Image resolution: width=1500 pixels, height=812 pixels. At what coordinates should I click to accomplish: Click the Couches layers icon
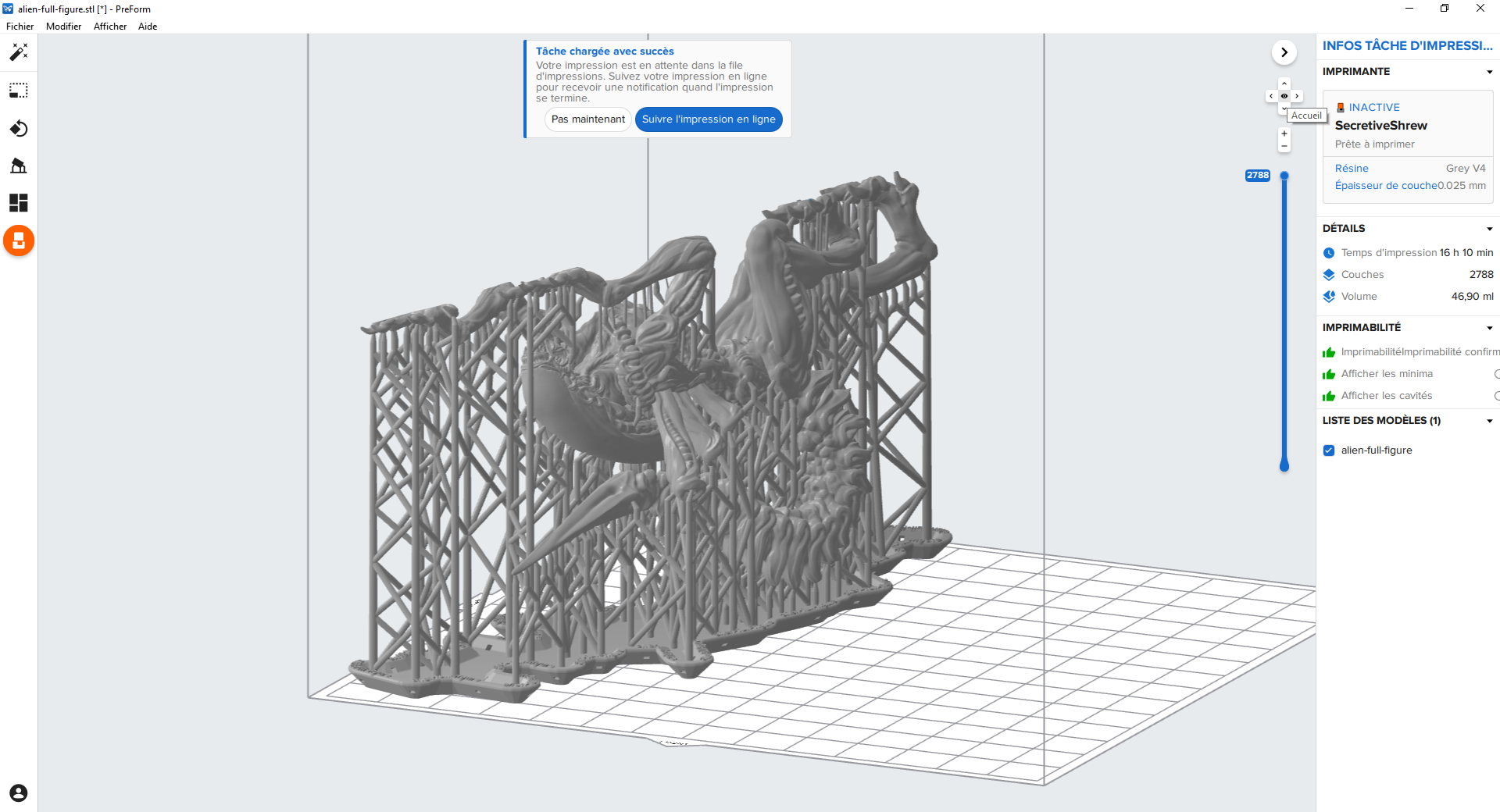click(1329, 275)
